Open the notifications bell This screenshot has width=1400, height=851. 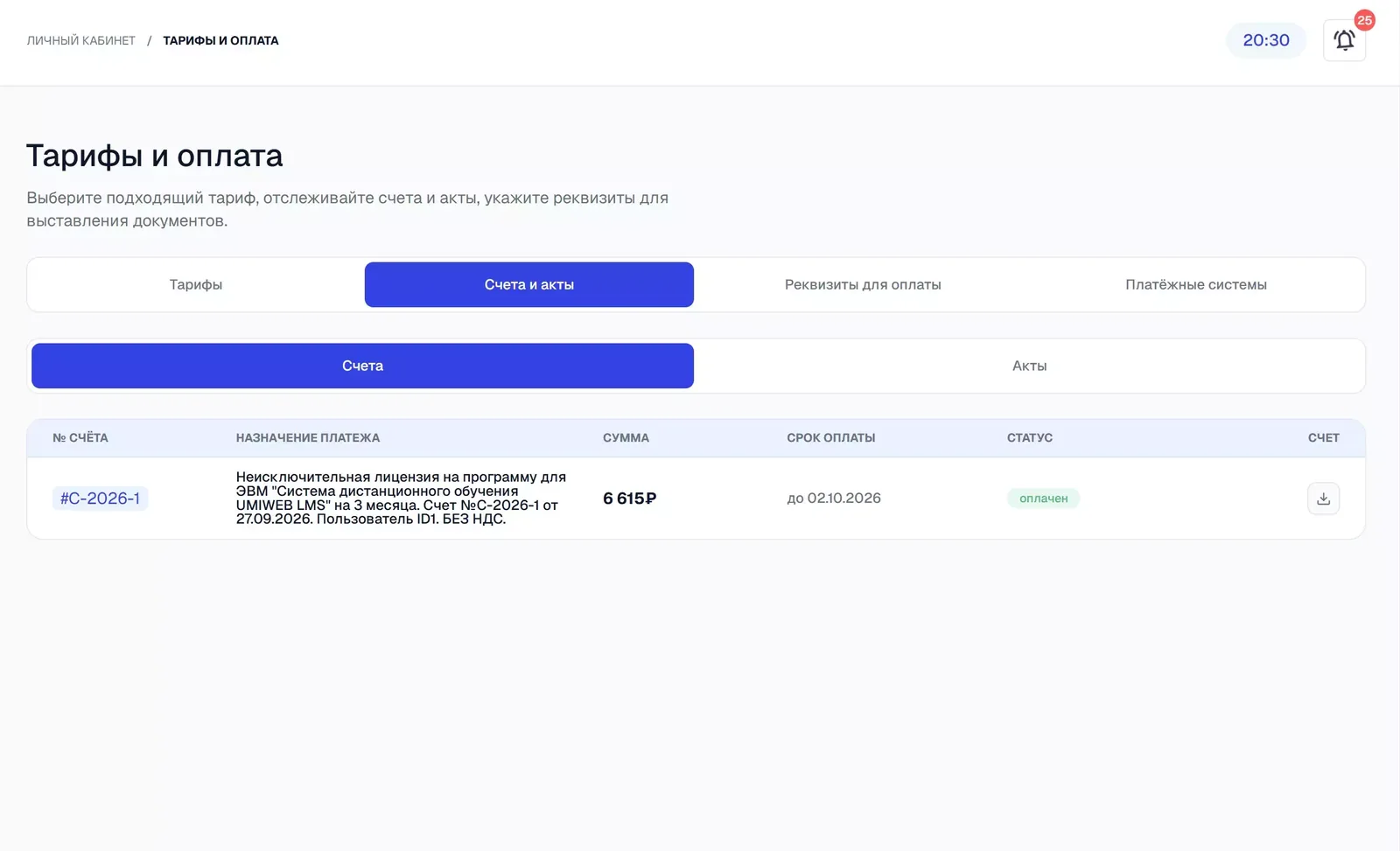[1344, 40]
